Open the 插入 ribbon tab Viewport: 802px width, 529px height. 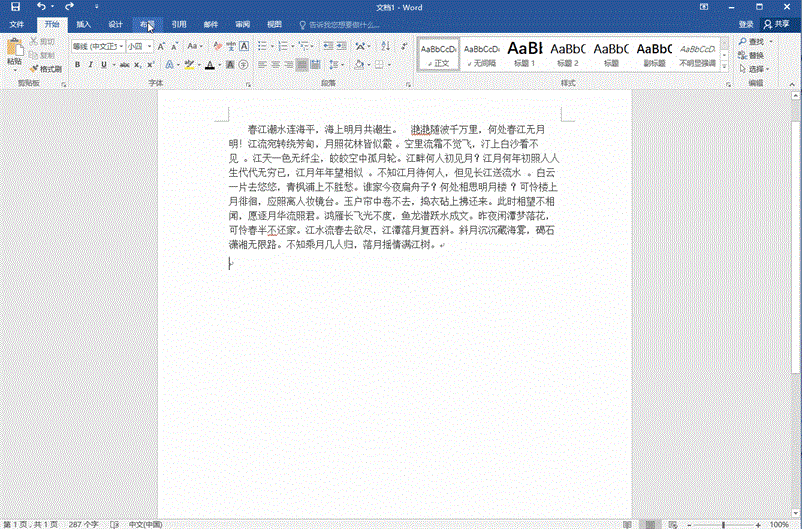[x=84, y=24]
